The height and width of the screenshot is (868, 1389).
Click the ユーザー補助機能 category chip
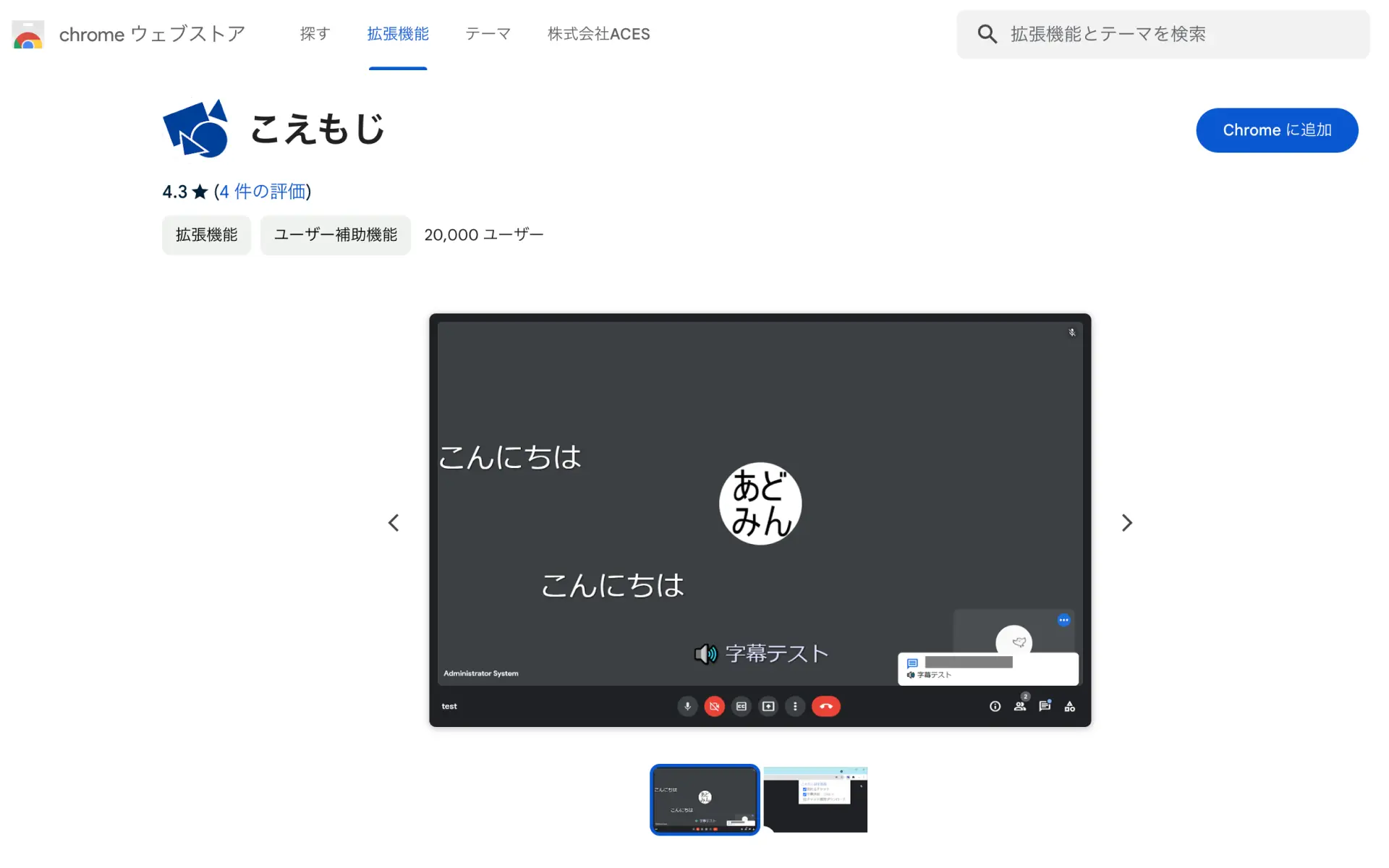(x=336, y=235)
